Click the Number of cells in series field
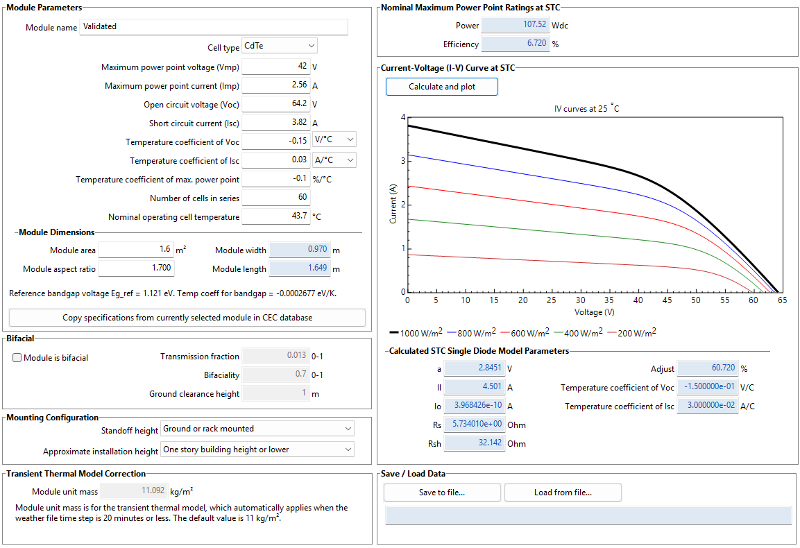800x548 pixels. 275,197
